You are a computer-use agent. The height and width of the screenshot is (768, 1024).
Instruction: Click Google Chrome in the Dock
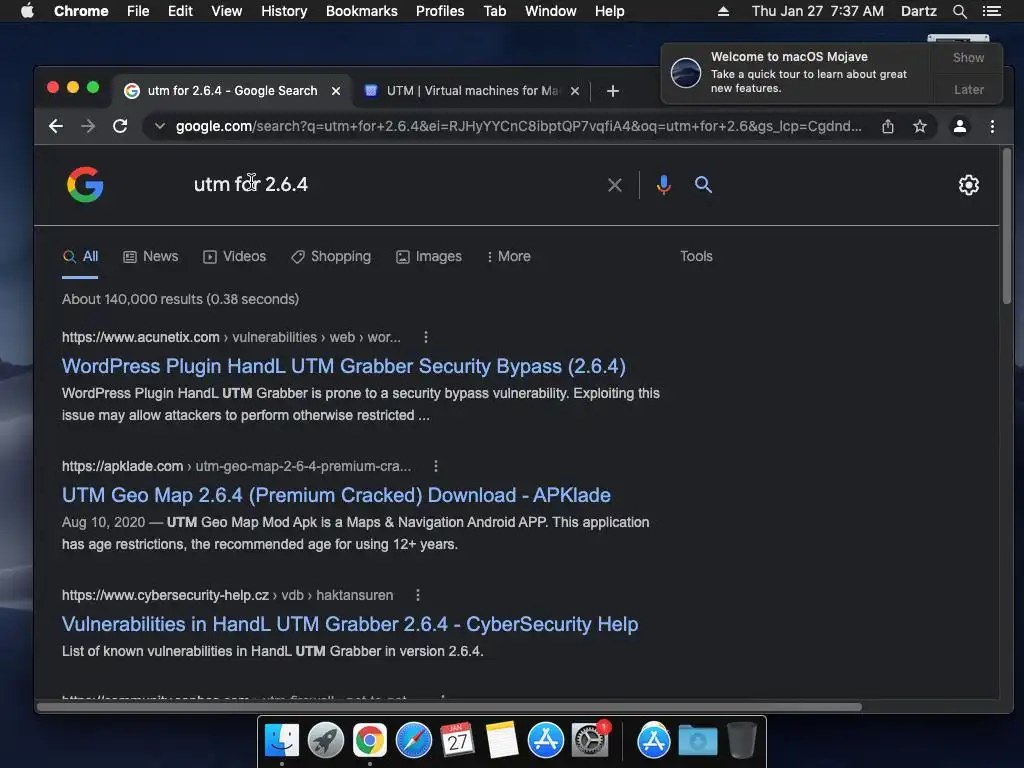click(x=370, y=741)
